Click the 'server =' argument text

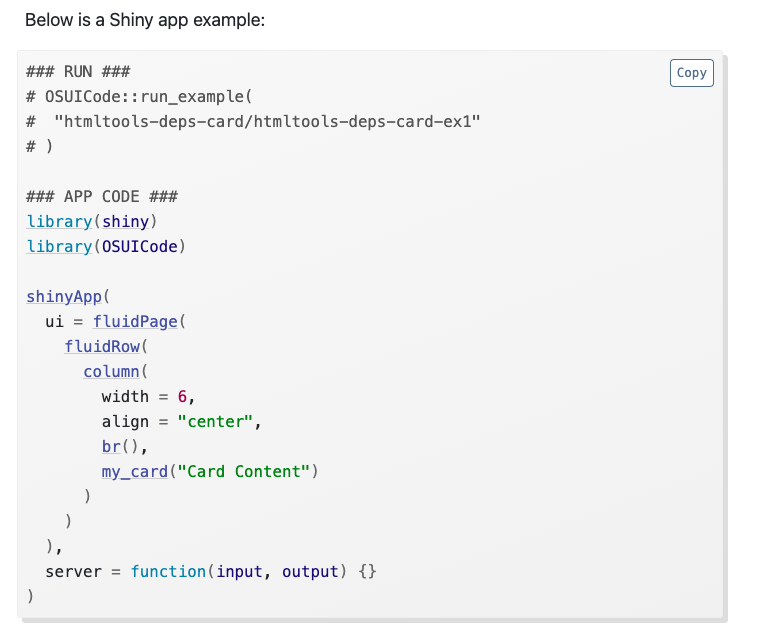(x=83, y=572)
